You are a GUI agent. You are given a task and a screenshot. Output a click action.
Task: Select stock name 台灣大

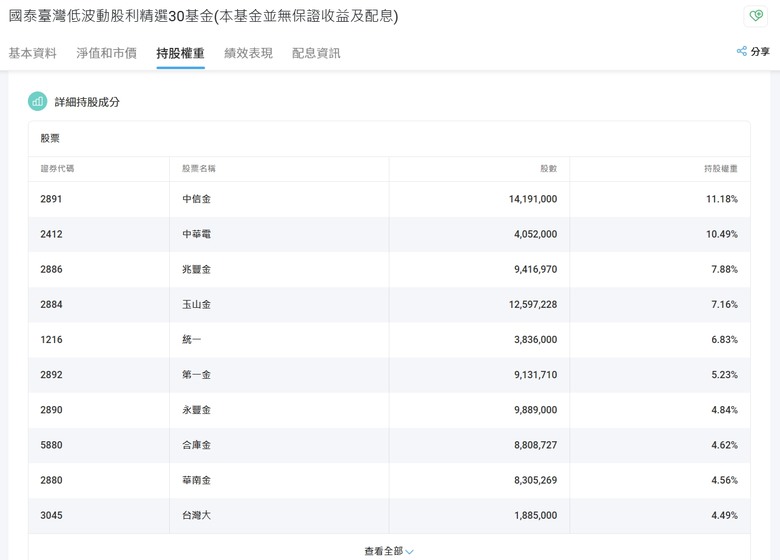pos(196,516)
